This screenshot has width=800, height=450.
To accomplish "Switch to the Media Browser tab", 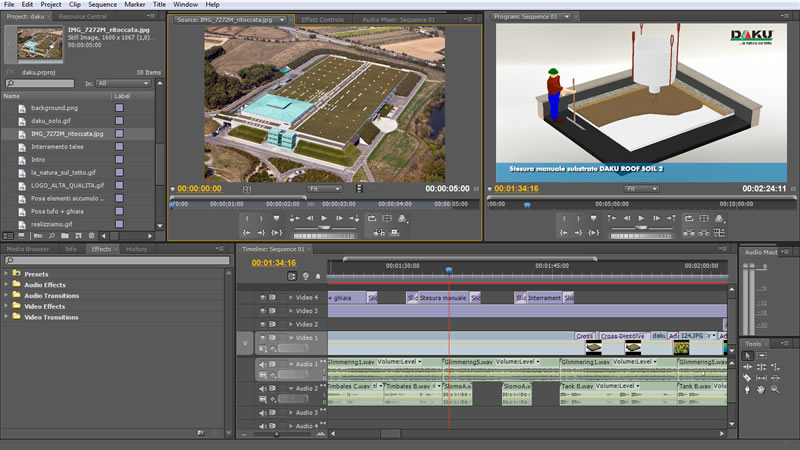I will [28, 249].
